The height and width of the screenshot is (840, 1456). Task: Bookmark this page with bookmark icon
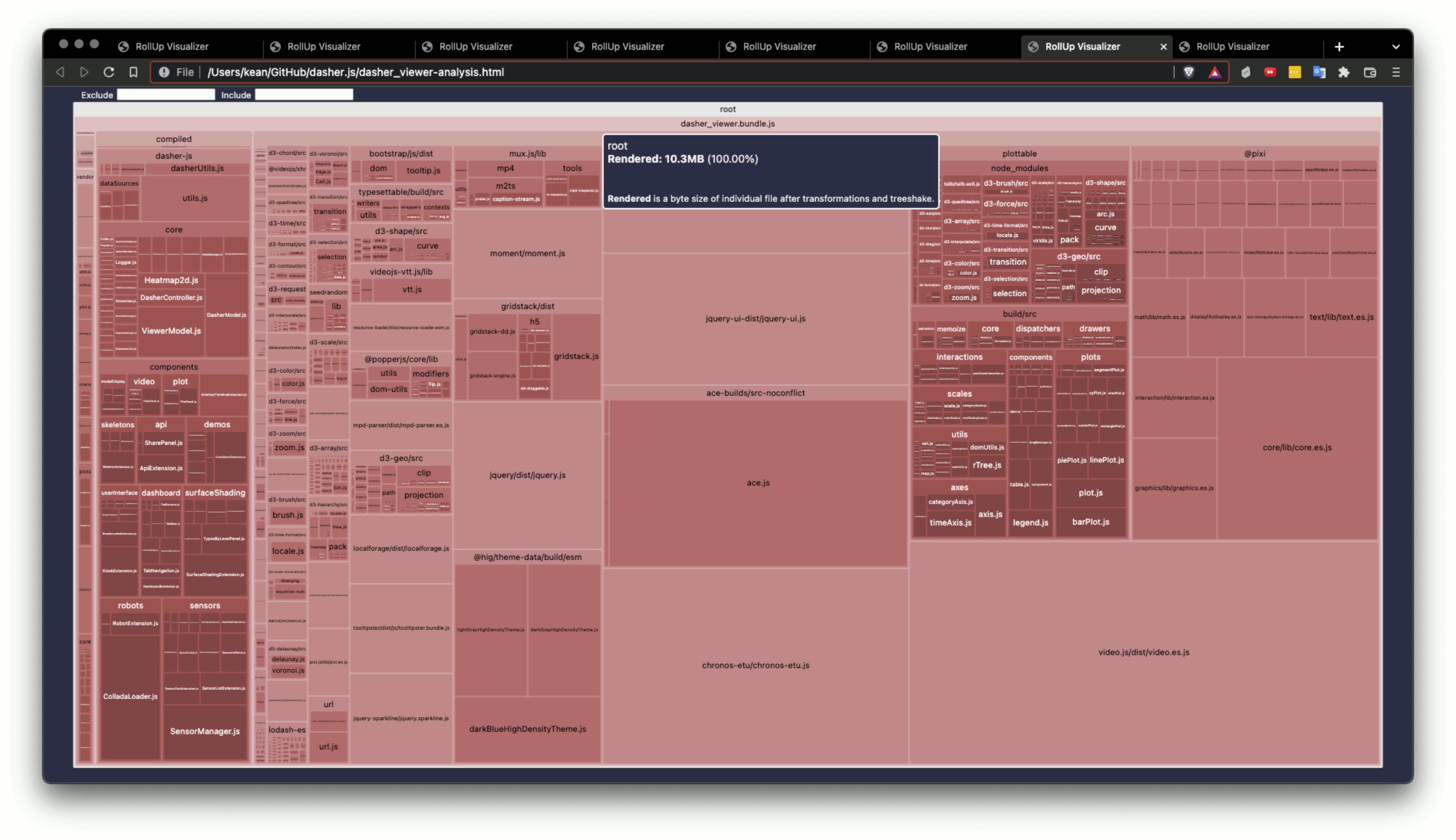133,72
